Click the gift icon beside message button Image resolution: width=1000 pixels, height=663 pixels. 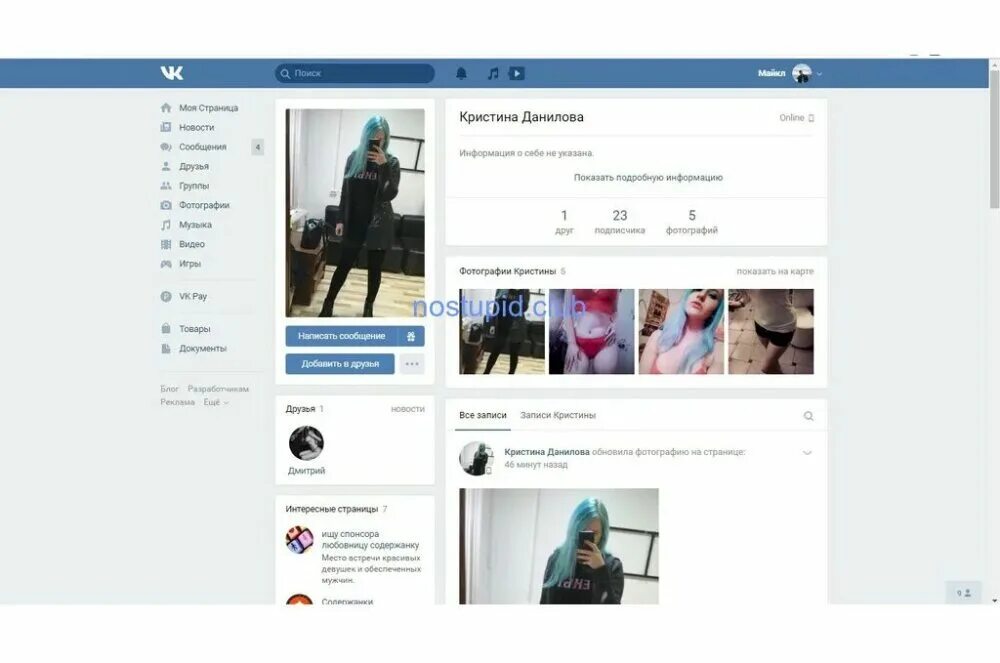(x=411, y=336)
